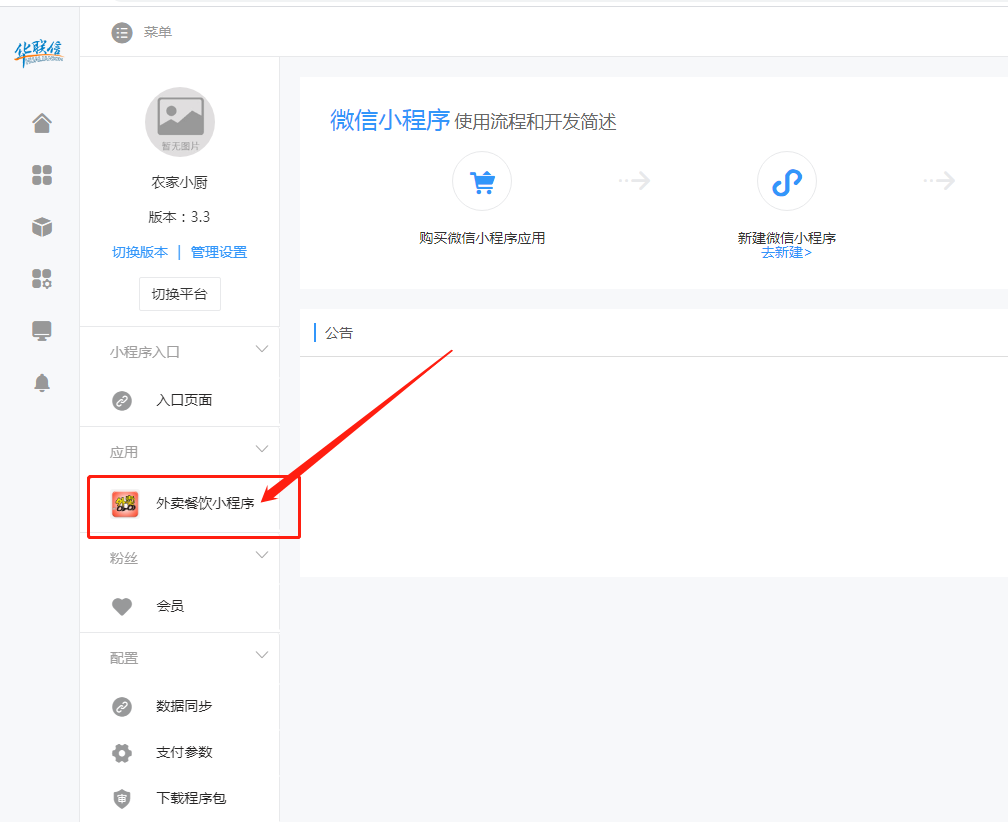Click the link icon beside 数据同步

tap(122, 706)
